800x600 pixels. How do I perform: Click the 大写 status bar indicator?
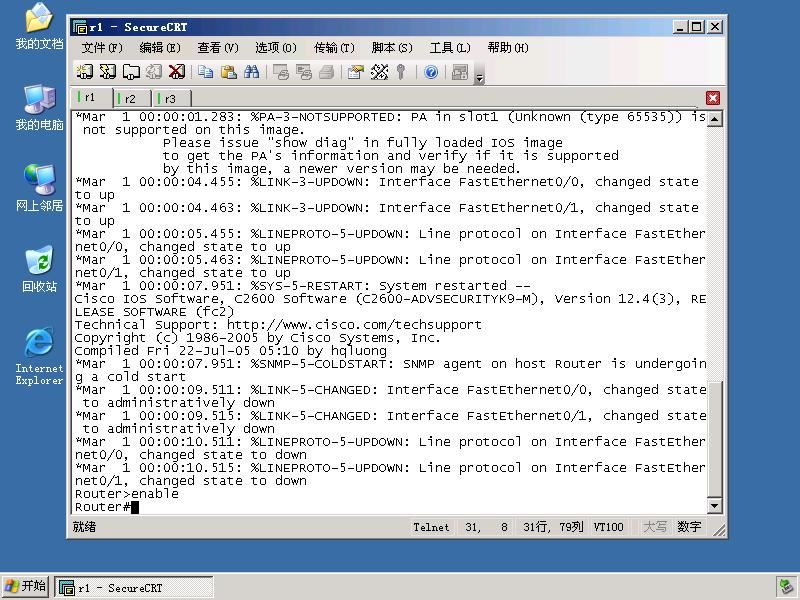point(655,527)
